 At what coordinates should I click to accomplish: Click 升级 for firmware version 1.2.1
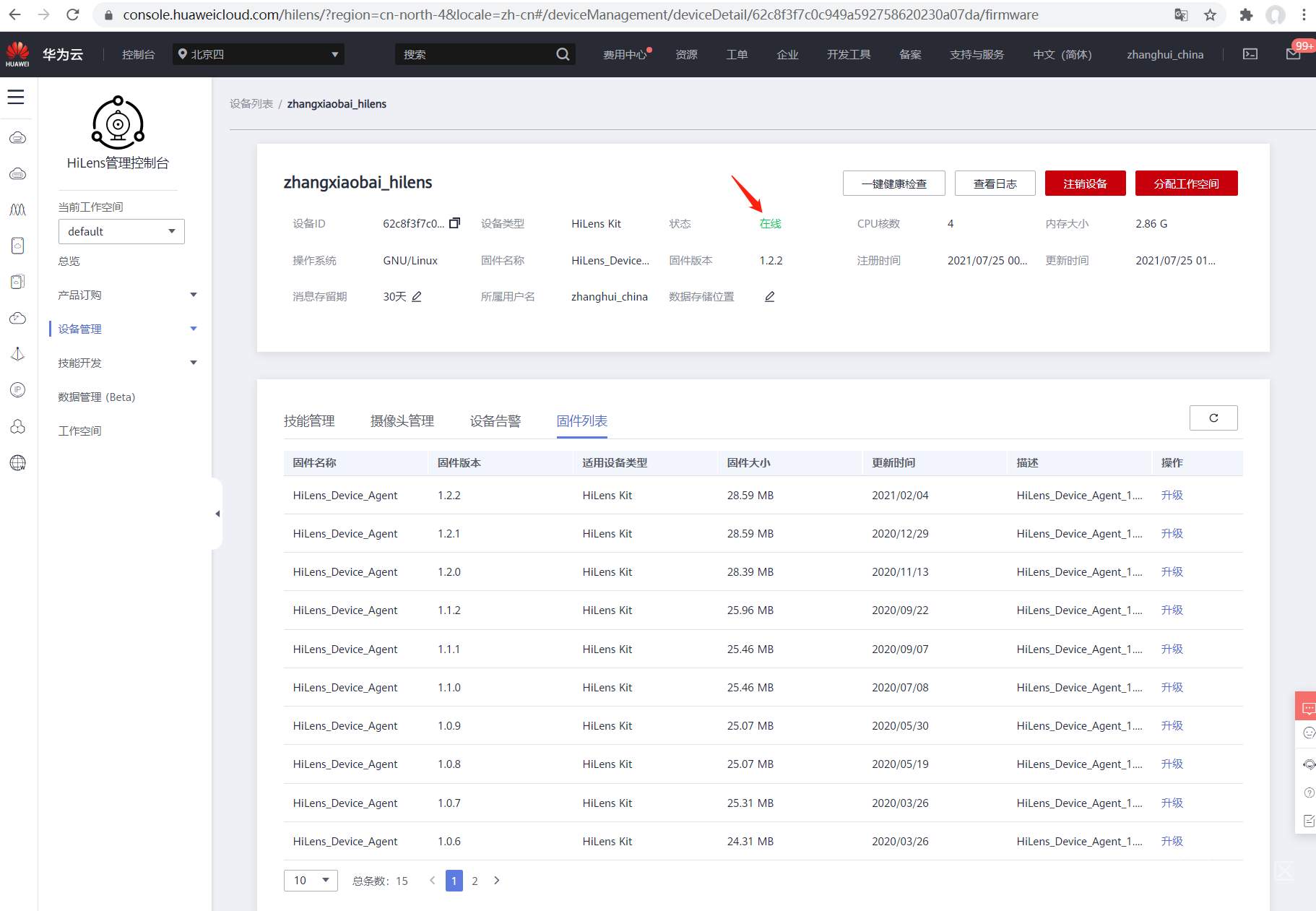[x=1172, y=533]
